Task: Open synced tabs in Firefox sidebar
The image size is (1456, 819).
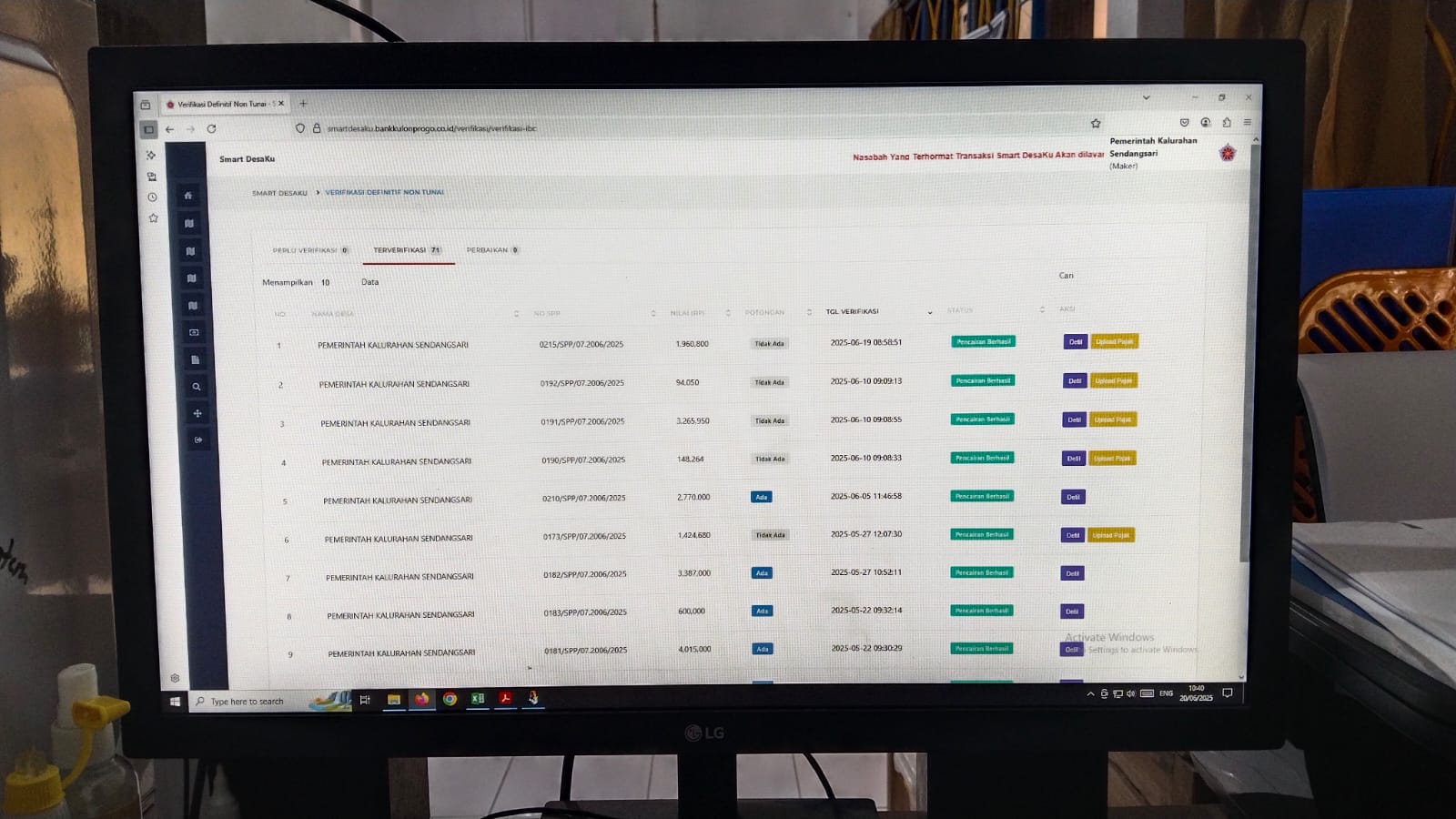Action: pyautogui.click(x=151, y=177)
